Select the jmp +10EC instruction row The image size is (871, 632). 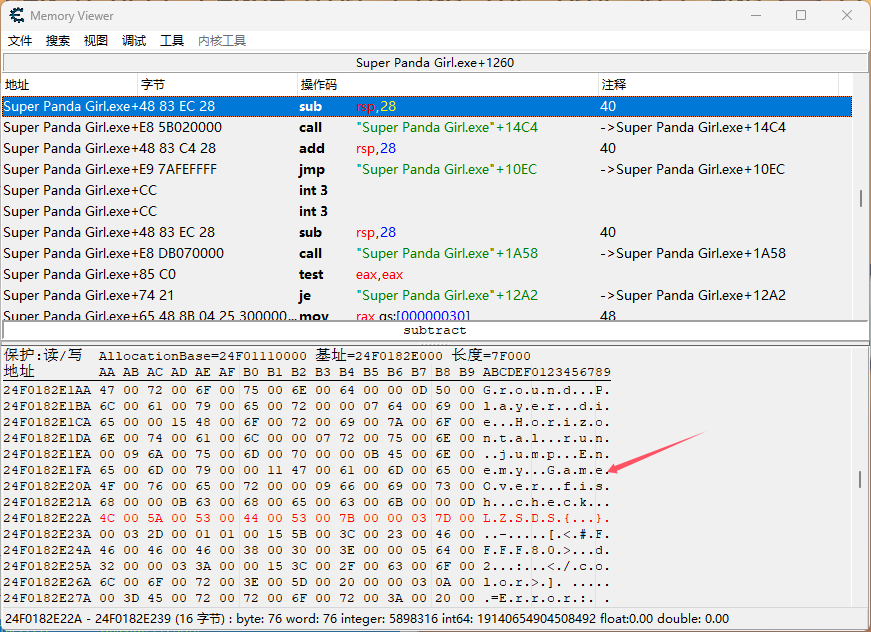tap(427, 169)
